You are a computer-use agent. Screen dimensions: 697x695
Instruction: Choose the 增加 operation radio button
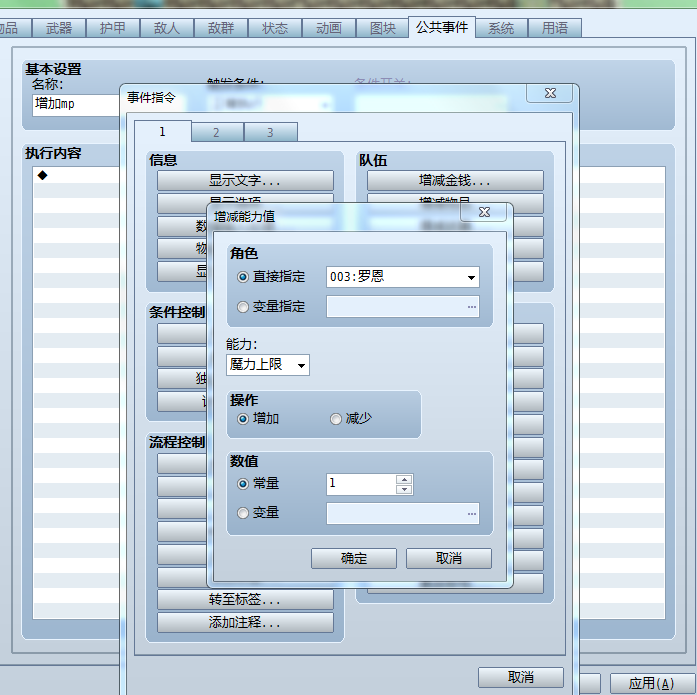[x=243, y=419]
